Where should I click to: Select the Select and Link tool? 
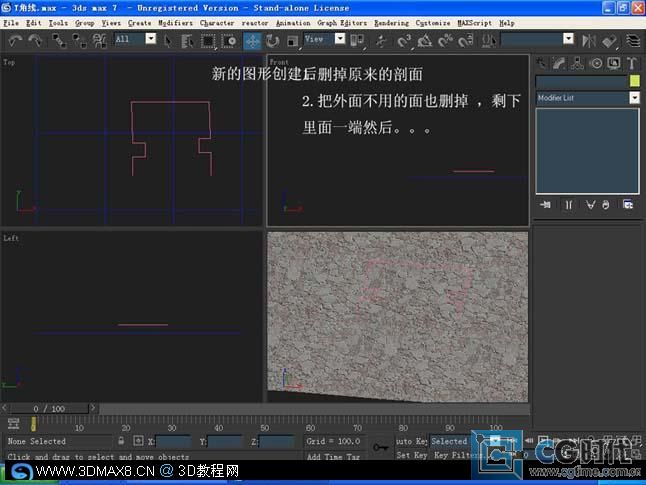59,40
